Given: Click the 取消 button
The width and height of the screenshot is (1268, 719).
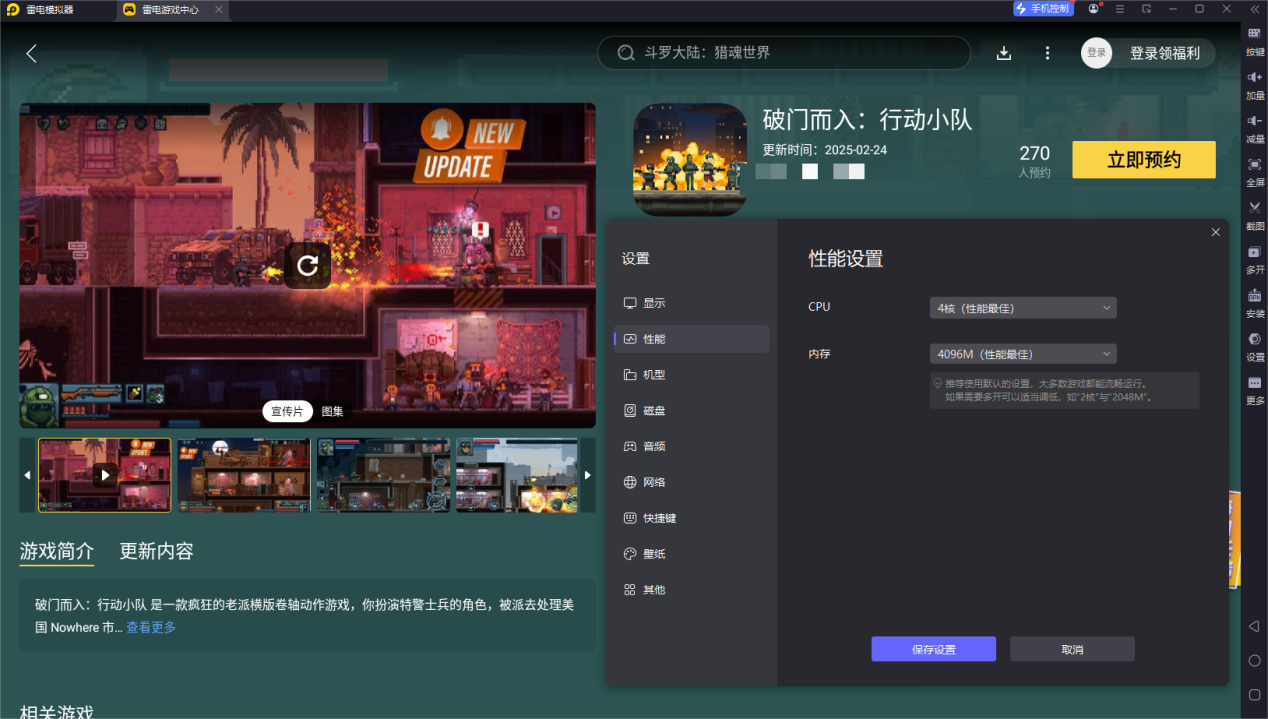Looking at the screenshot, I should [x=1072, y=649].
